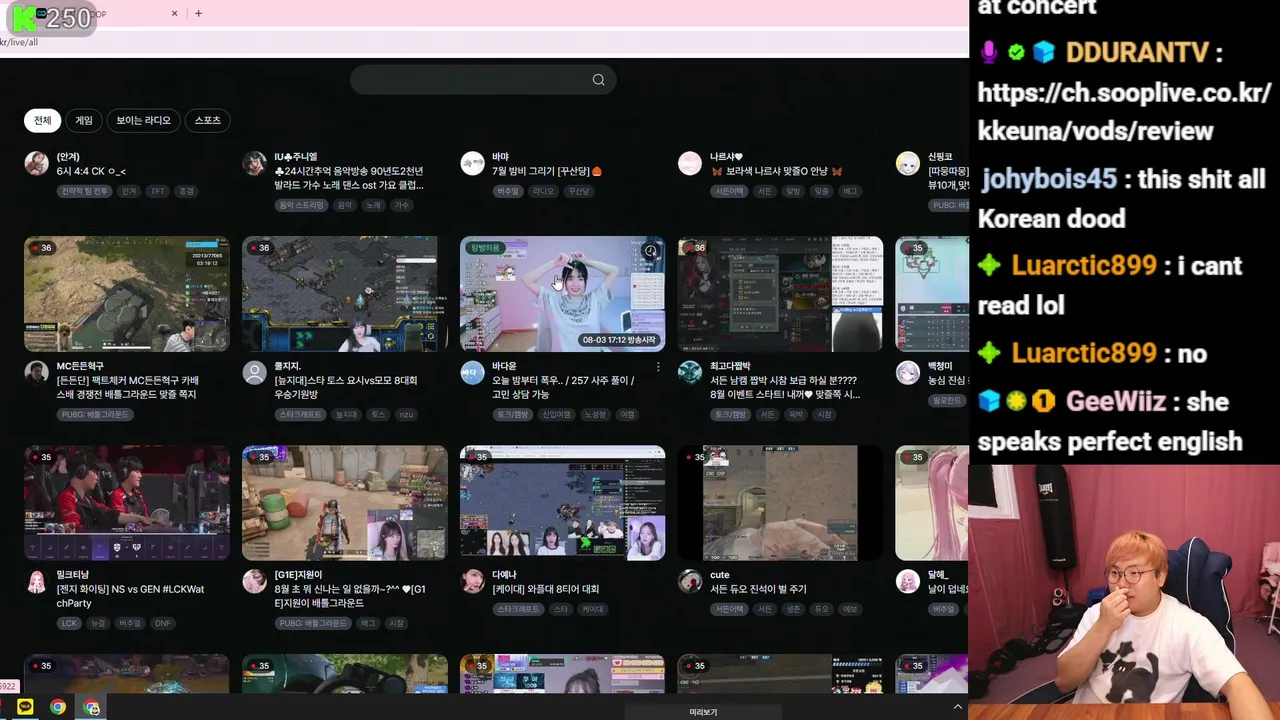
Task: Expand the system tray chevron
Action: pyautogui.click(x=957, y=707)
